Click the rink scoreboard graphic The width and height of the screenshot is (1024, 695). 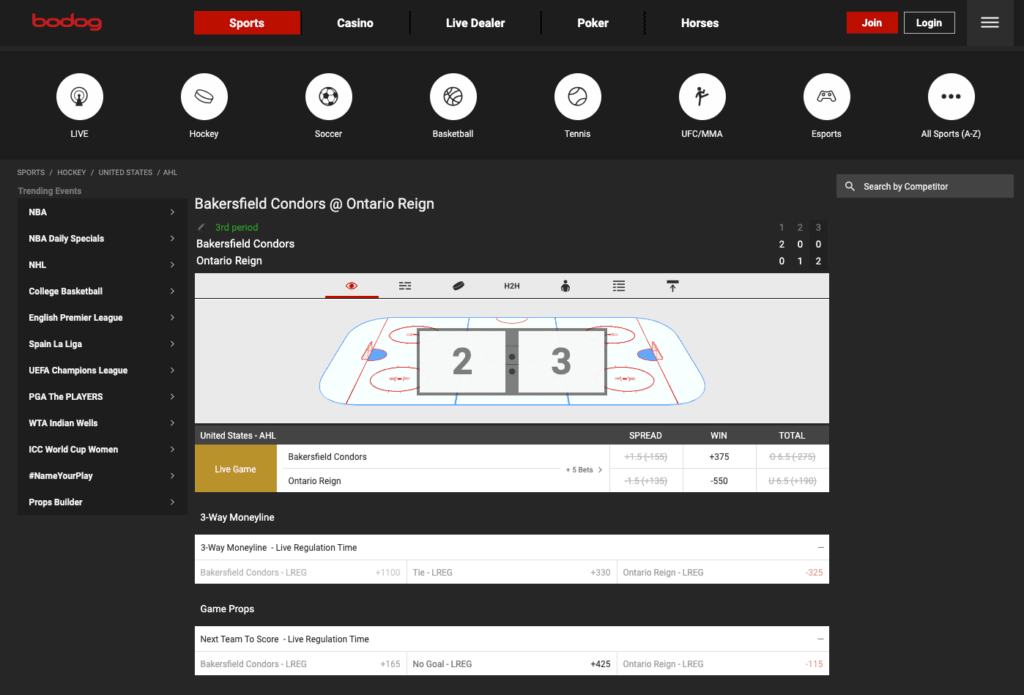pos(512,361)
